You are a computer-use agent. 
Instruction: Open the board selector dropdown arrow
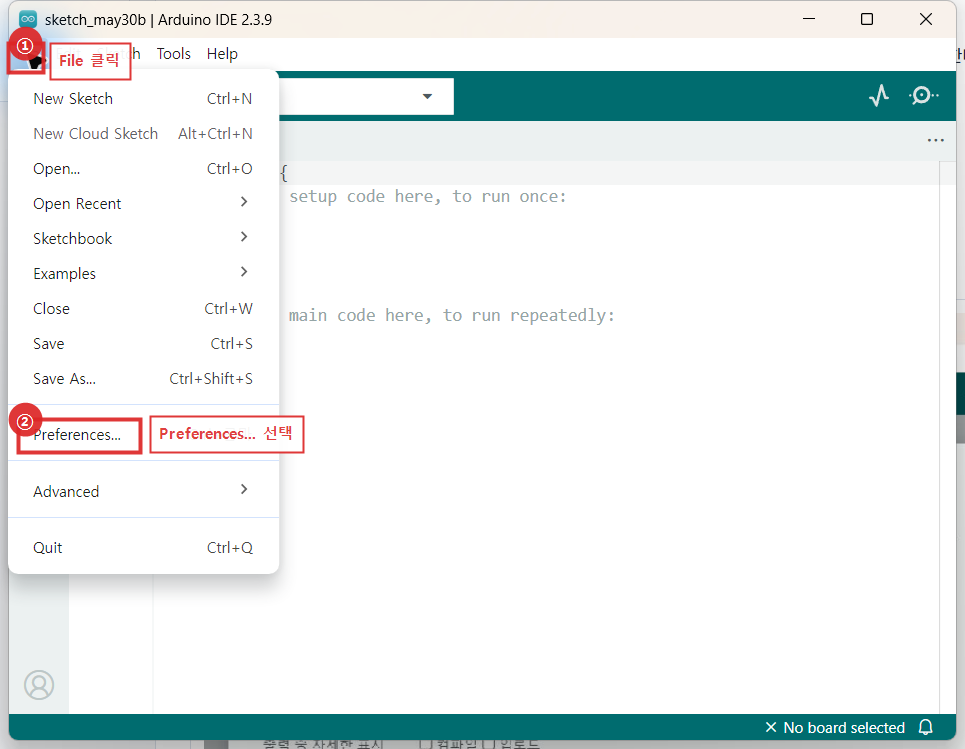[427, 96]
